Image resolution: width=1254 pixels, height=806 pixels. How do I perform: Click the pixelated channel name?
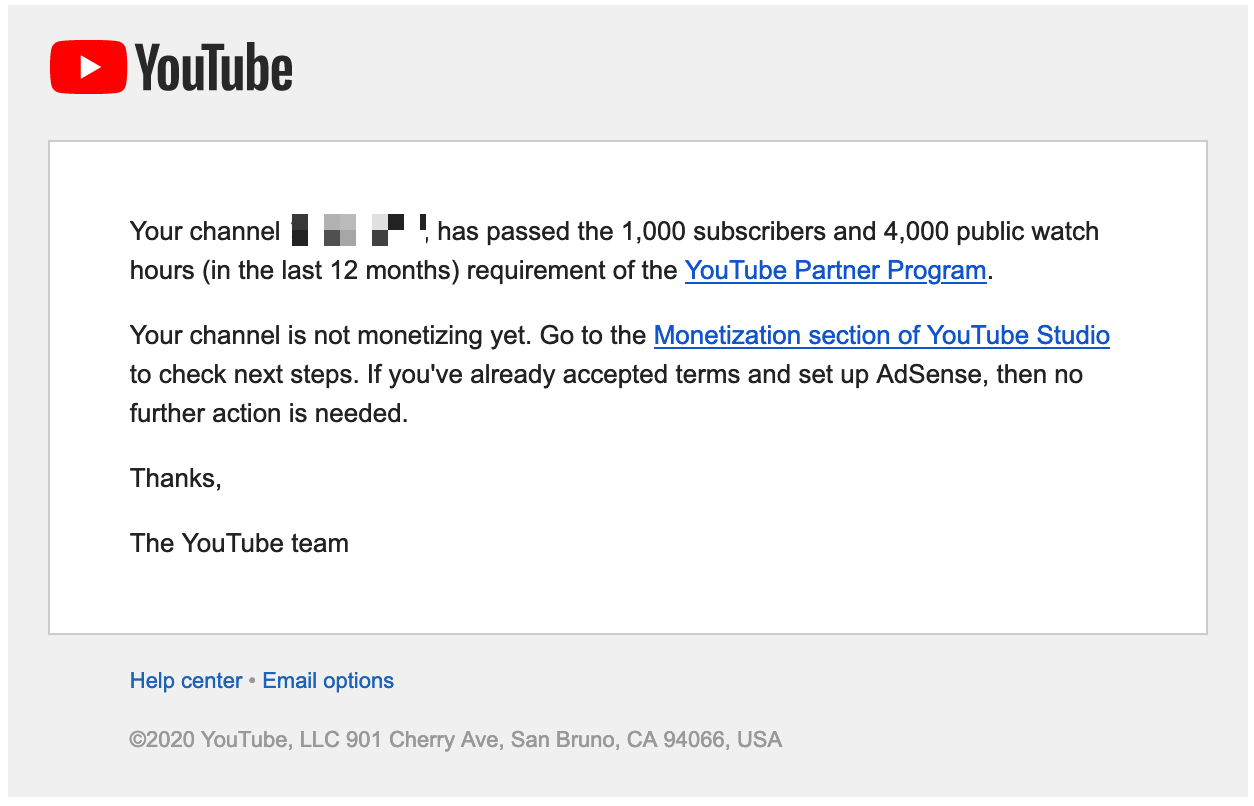click(359, 230)
